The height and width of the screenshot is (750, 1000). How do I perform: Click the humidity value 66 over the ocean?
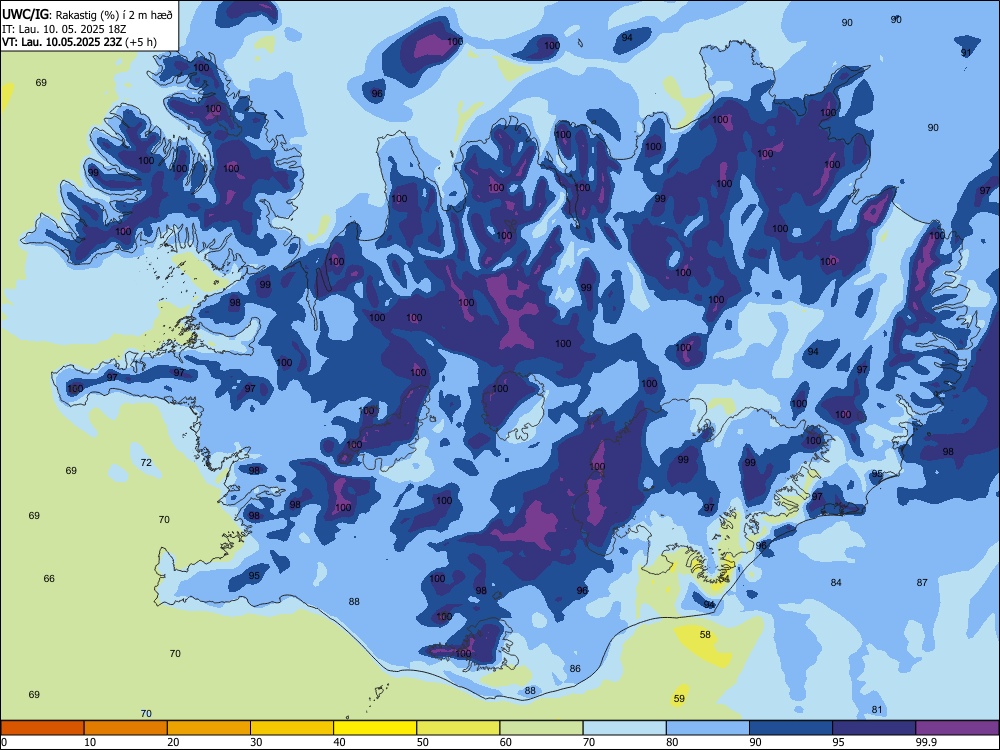point(49,578)
